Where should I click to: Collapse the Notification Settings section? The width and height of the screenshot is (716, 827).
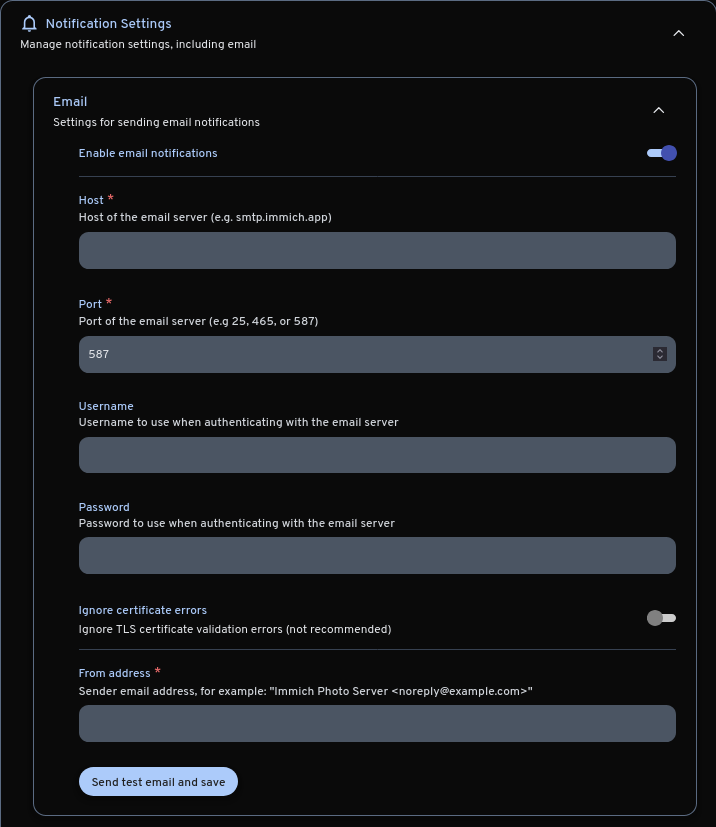tap(679, 33)
